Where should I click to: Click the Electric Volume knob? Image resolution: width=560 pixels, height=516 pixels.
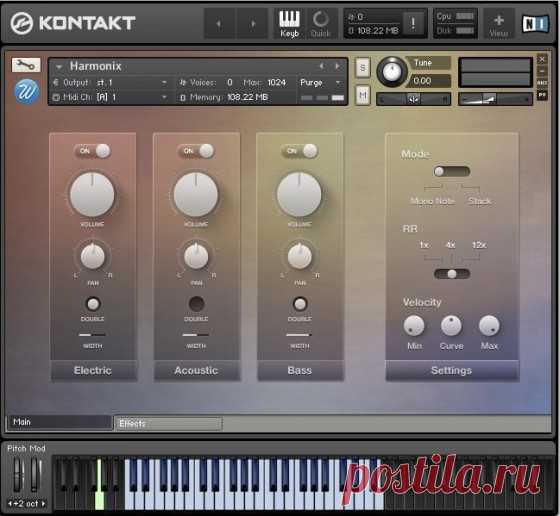(92, 195)
